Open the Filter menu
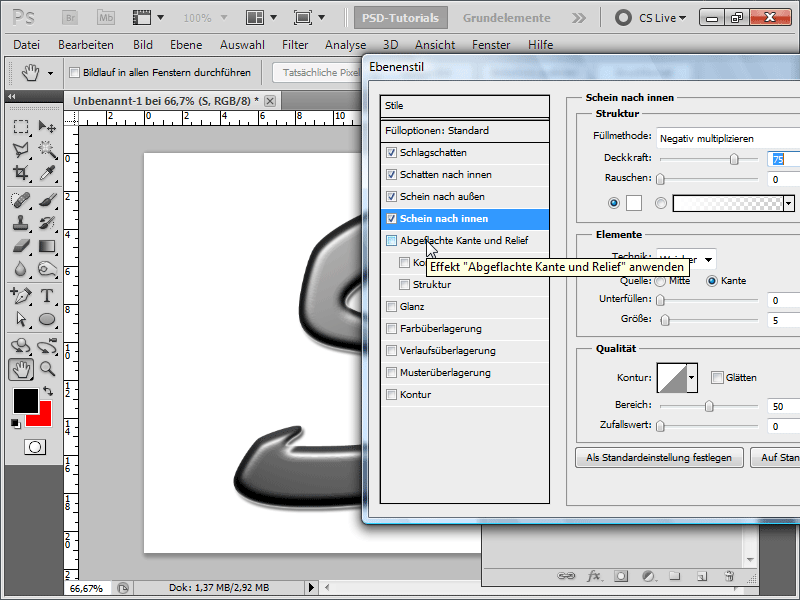Viewport: 800px width, 600px height. [295, 45]
